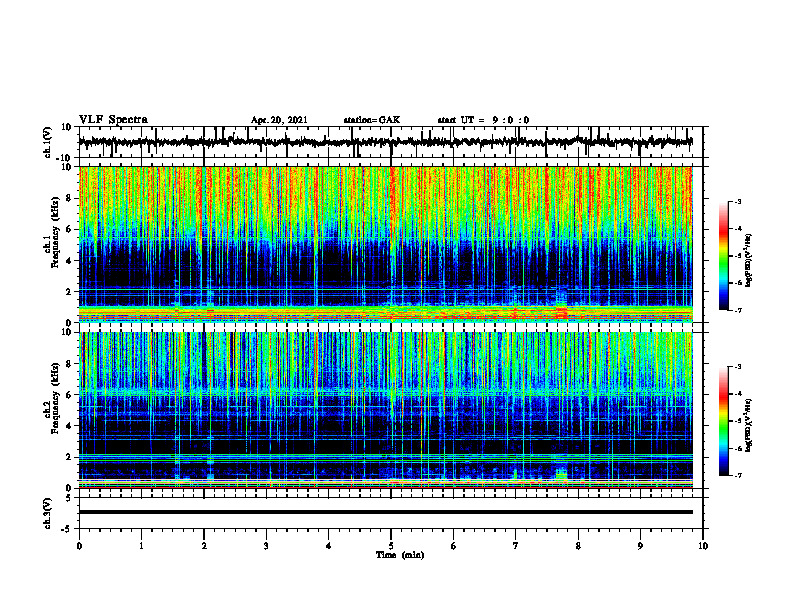Pick the ch.2 color scale bar
This screenshot has height=612, width=792.
pos(723,421)
